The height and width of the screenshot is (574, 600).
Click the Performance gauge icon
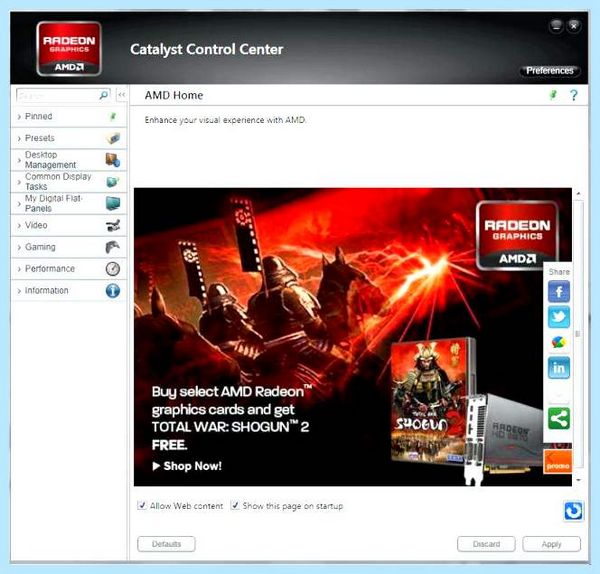point(113,269)
